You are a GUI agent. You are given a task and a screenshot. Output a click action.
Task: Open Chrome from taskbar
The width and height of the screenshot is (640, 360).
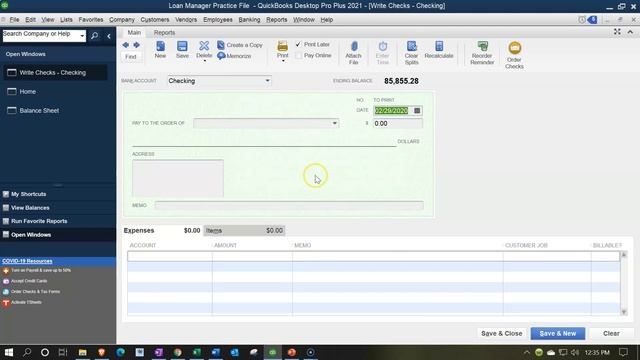[x=178, y=352]
